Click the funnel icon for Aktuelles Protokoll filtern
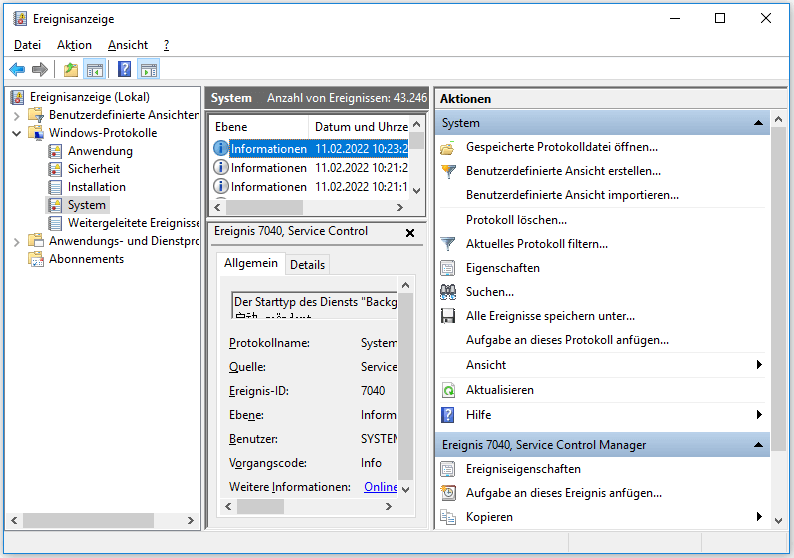Screen dimensions: 794x558 point(449,244)
